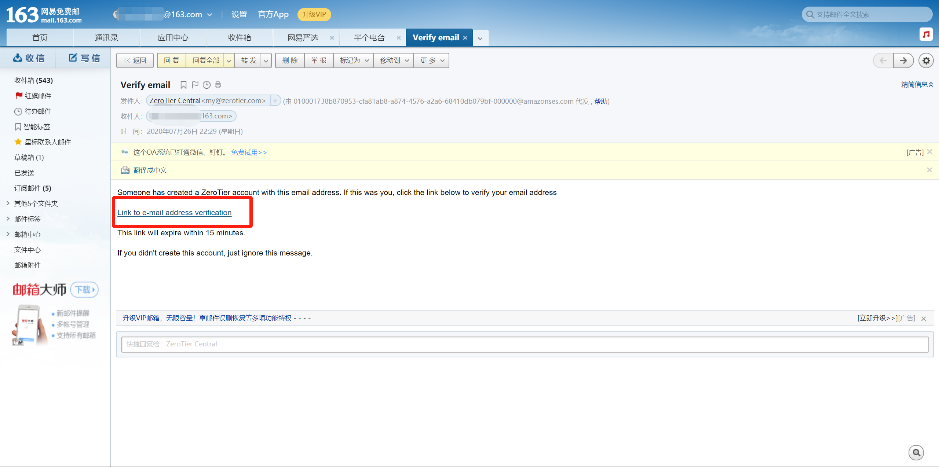Image resolution: width=939 pixels, height=467 pixels.
Task: Click the red music note icon
Action: click(926, 35)
